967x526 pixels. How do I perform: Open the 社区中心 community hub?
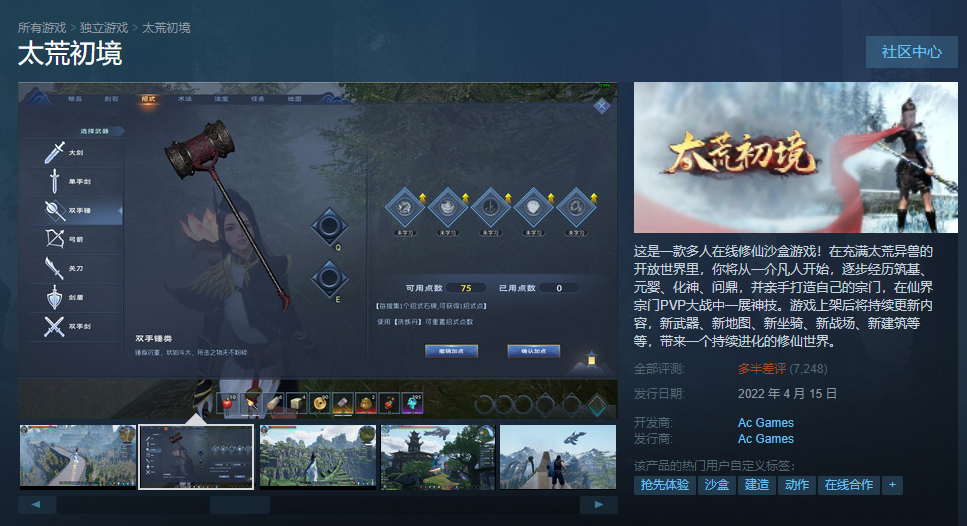click(911, 52)
